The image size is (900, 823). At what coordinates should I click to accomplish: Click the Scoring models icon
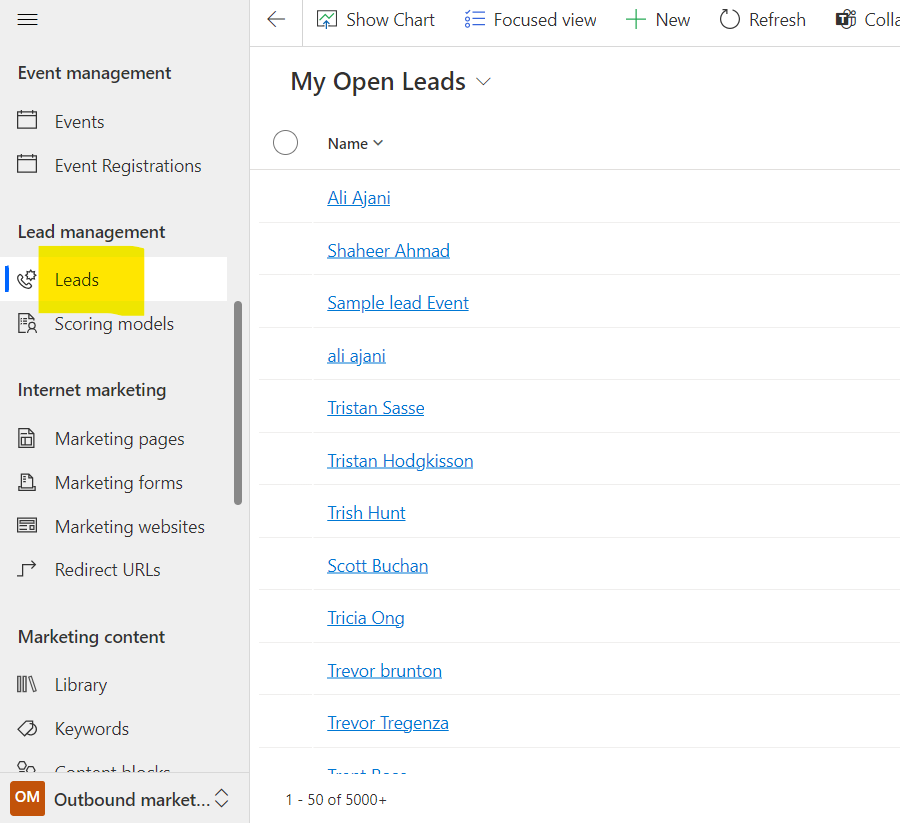pyautogui.click(x=28, y=324)
